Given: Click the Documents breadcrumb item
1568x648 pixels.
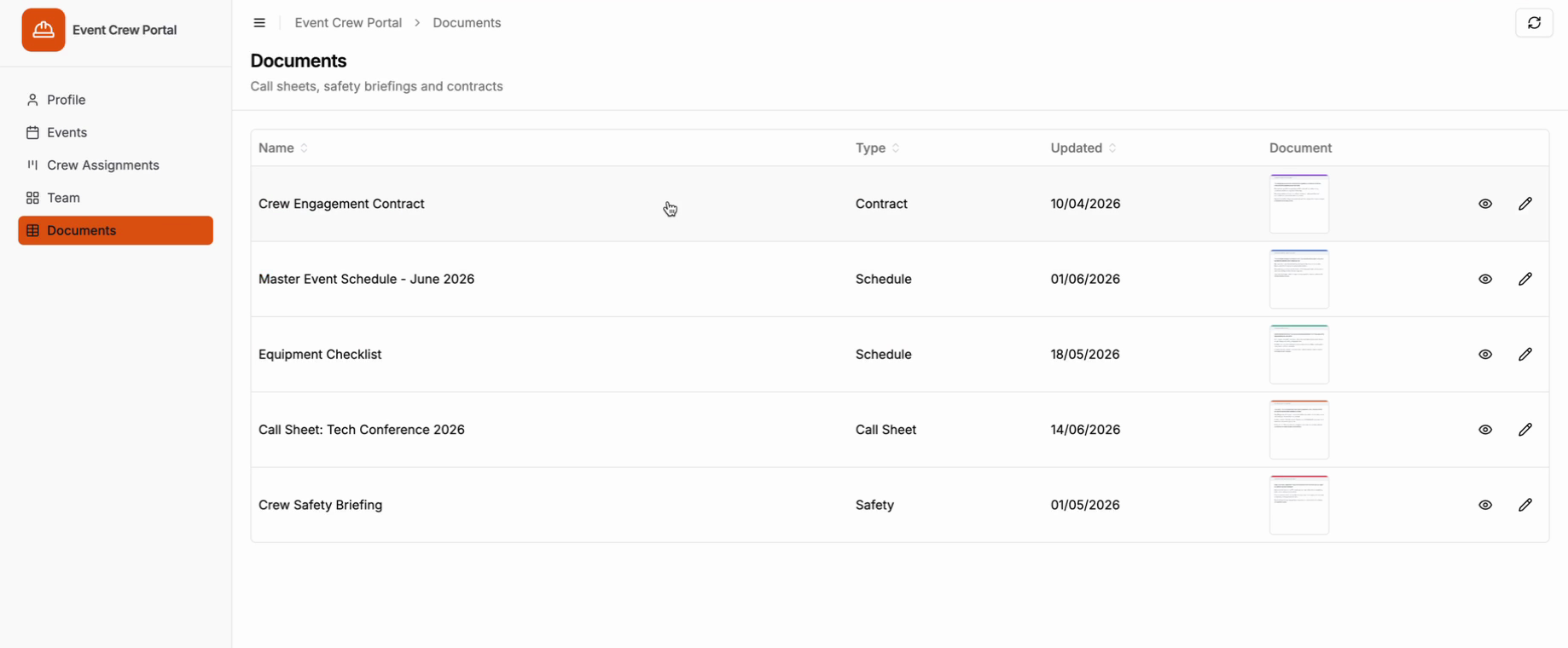Looking at the screenshot, I should (467, 23).
